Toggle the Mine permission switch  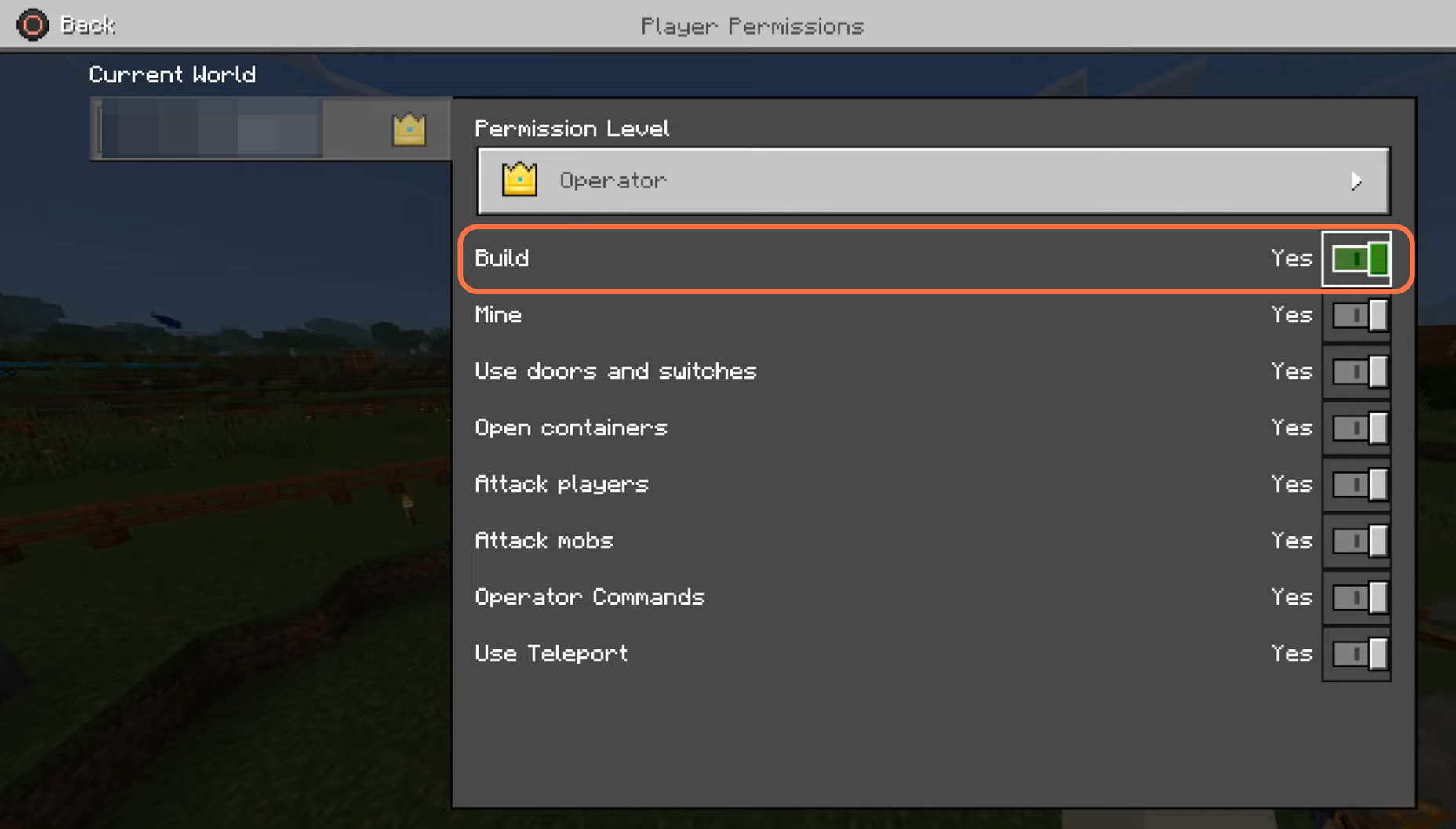point(1360,315)
